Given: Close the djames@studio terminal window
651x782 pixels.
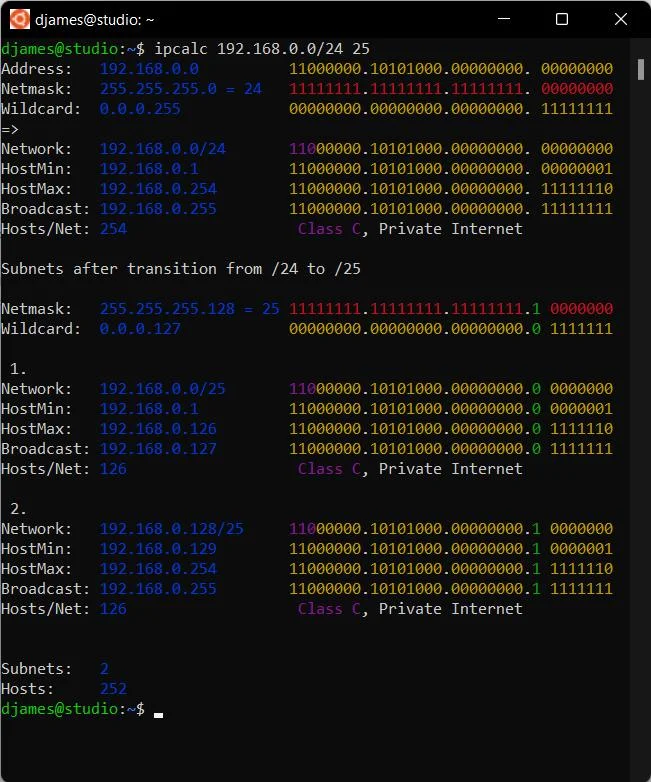Looking at the screenshot, I should [x=621, y=19].
